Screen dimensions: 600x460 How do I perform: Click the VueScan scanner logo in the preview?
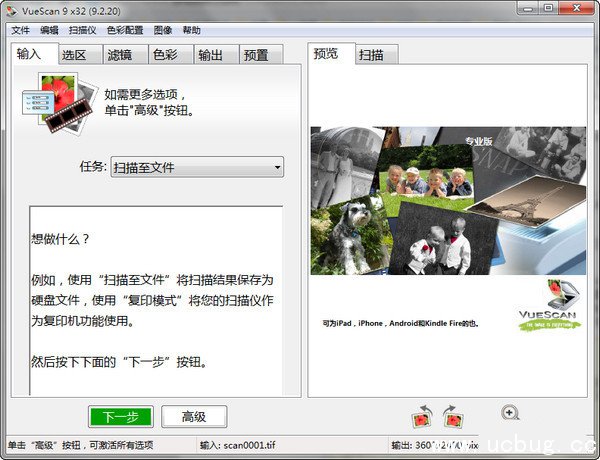coord(549,305)
